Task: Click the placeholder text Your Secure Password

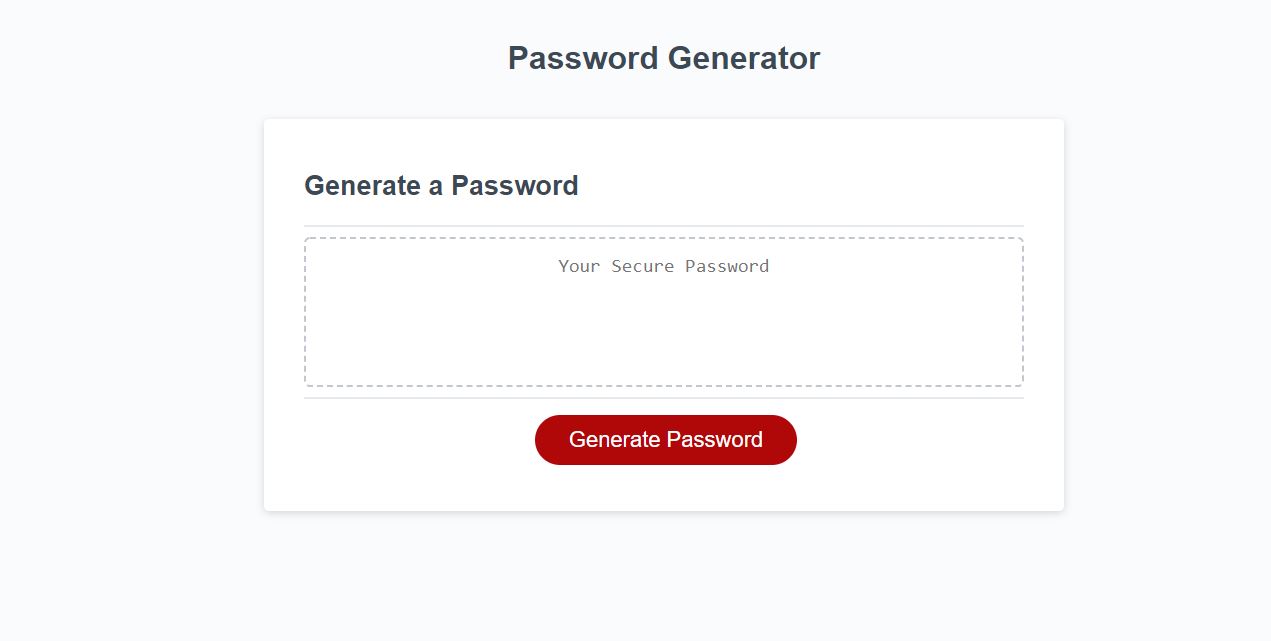Action: click(663, 266)
